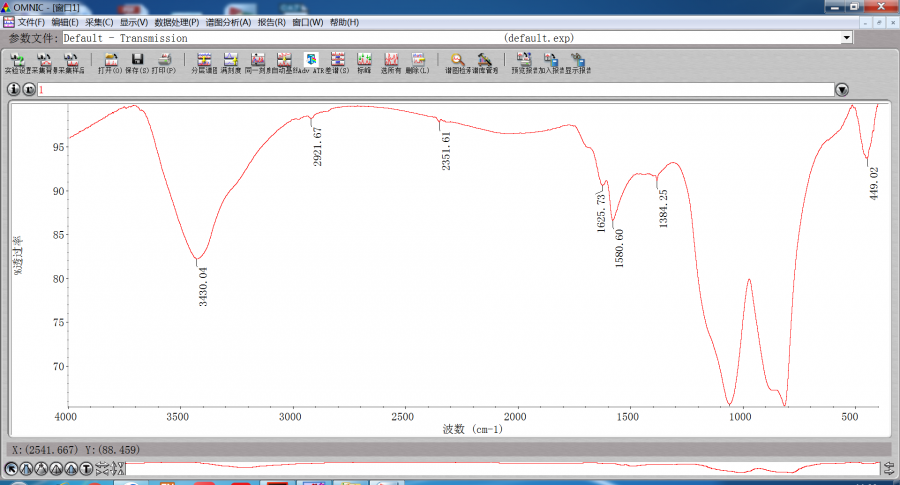Click the 1580.60 peak label
Image resolution: width=900 pixels, height=485 pixels.
pyautogui.click(x=619, y=249)
